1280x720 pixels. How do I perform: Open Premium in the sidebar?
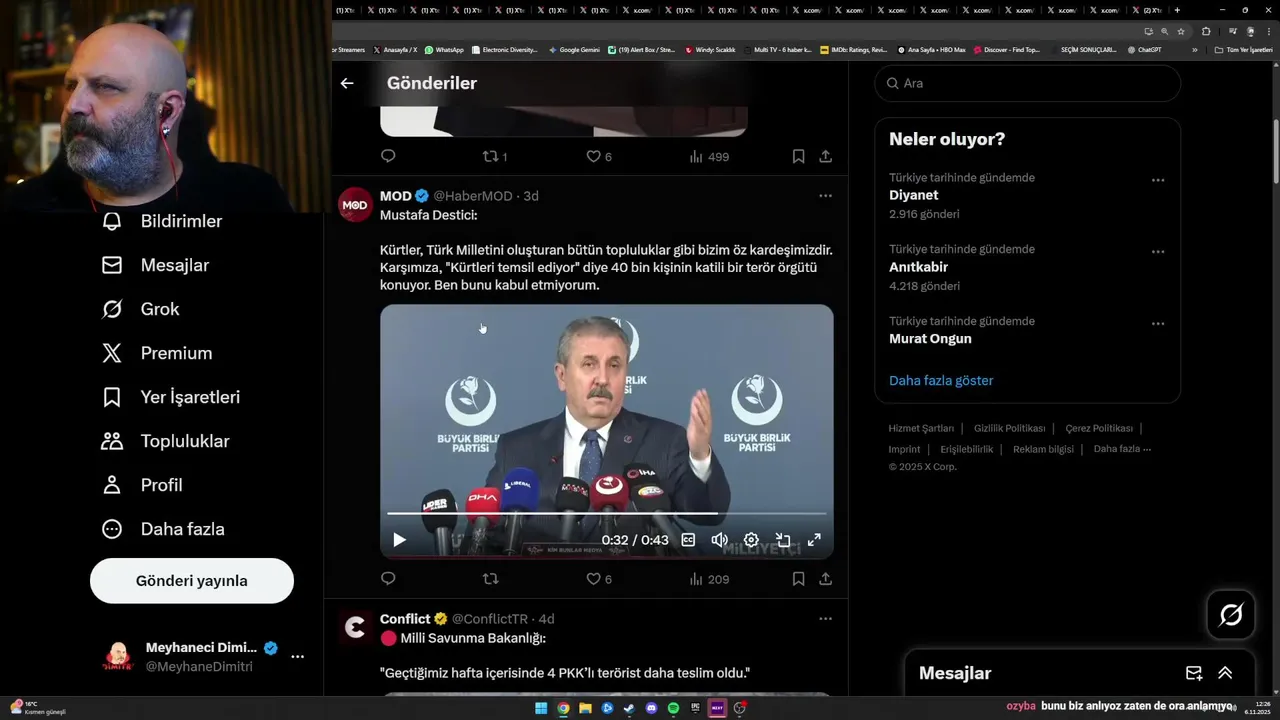click(x=157, y=353)
